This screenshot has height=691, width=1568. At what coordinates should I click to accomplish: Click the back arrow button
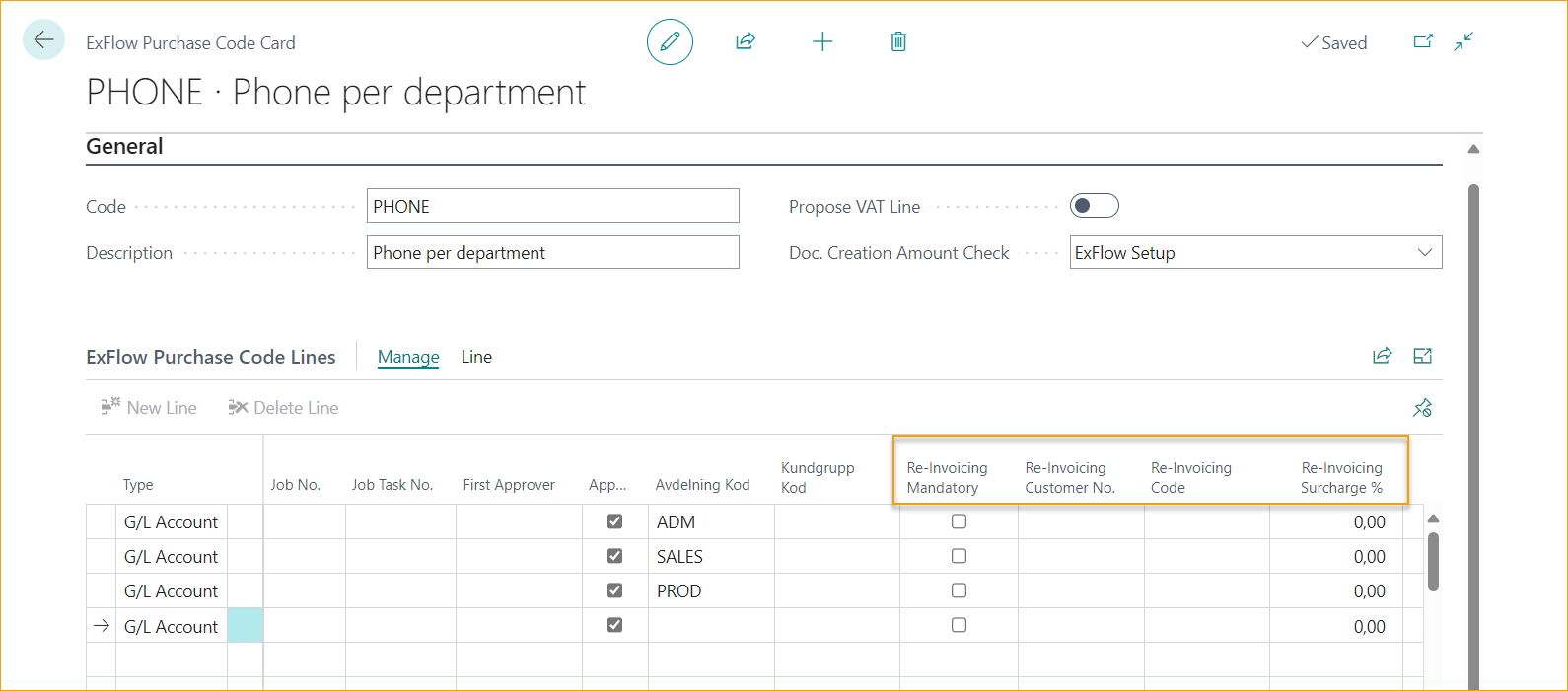[x=43, y=40]
